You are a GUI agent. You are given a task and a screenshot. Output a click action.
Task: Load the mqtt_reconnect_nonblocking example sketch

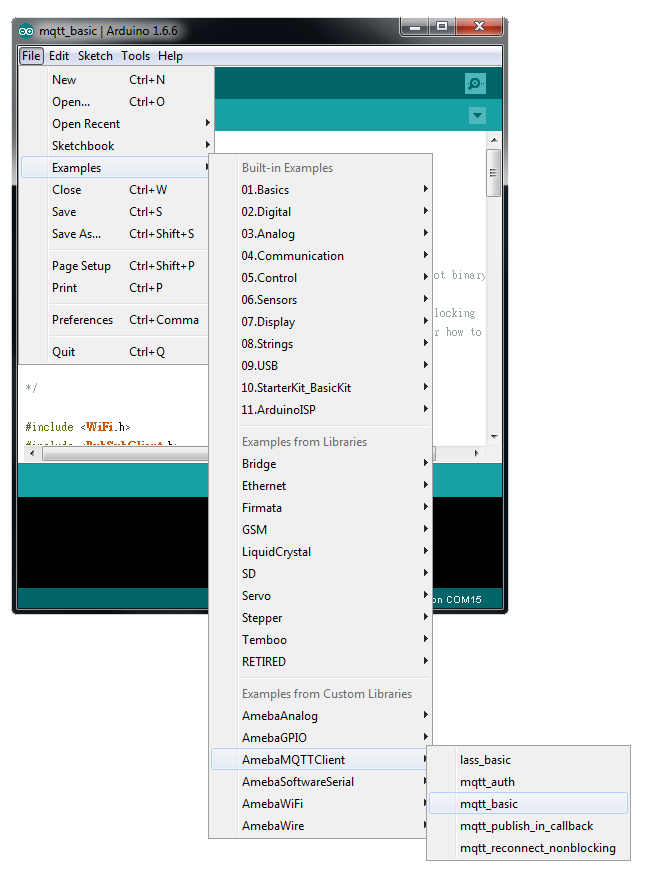[528, 848]
